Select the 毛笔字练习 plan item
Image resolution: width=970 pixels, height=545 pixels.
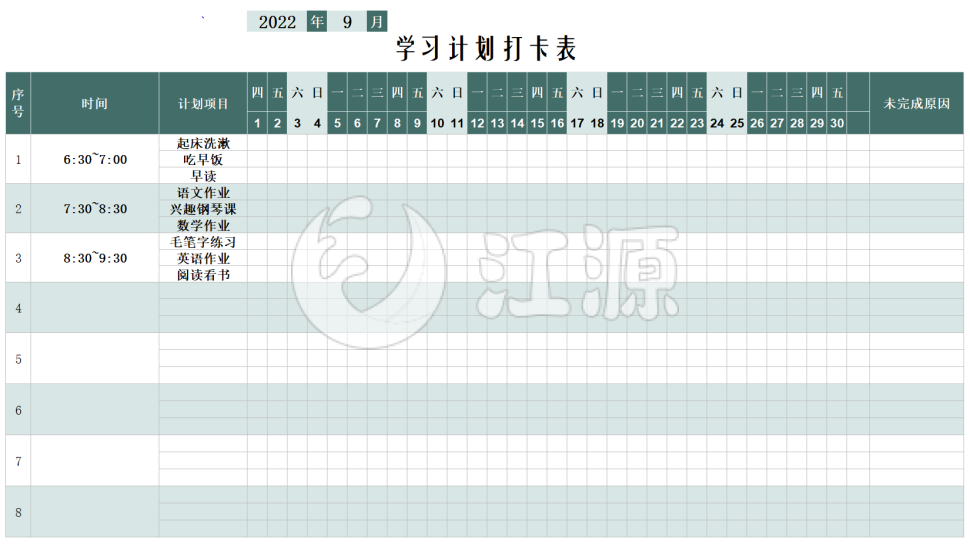203,241
